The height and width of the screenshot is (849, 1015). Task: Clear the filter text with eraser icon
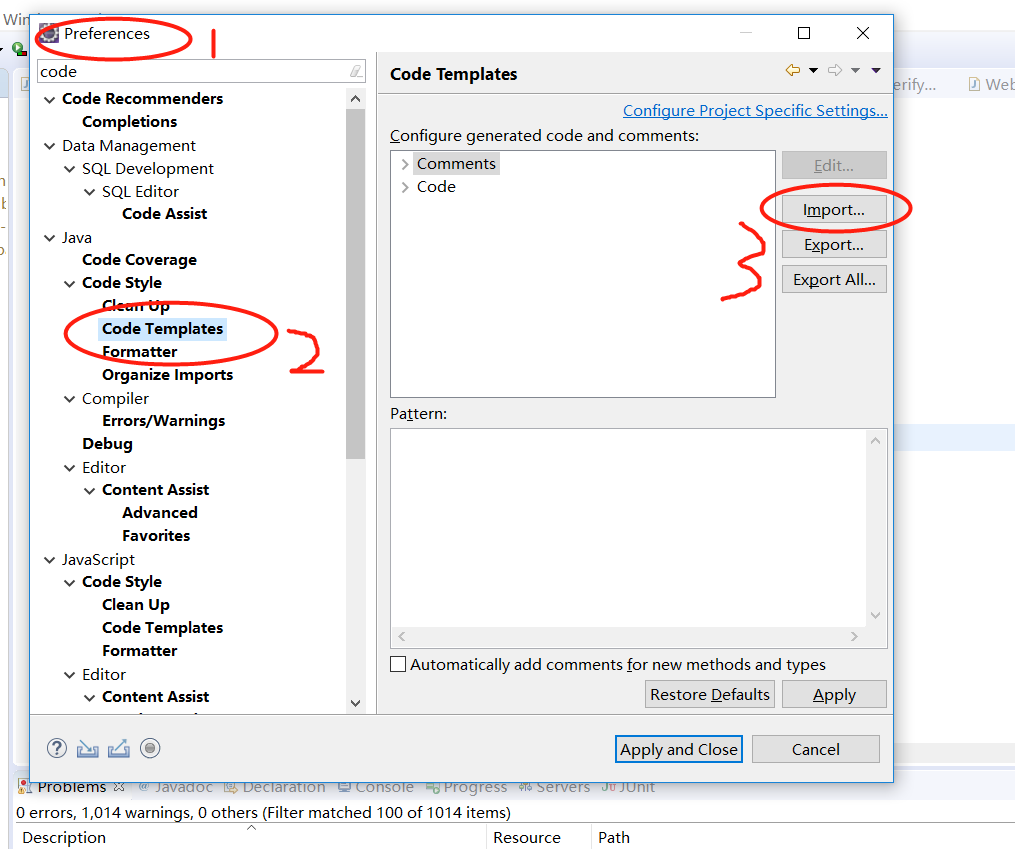point(356,71)
